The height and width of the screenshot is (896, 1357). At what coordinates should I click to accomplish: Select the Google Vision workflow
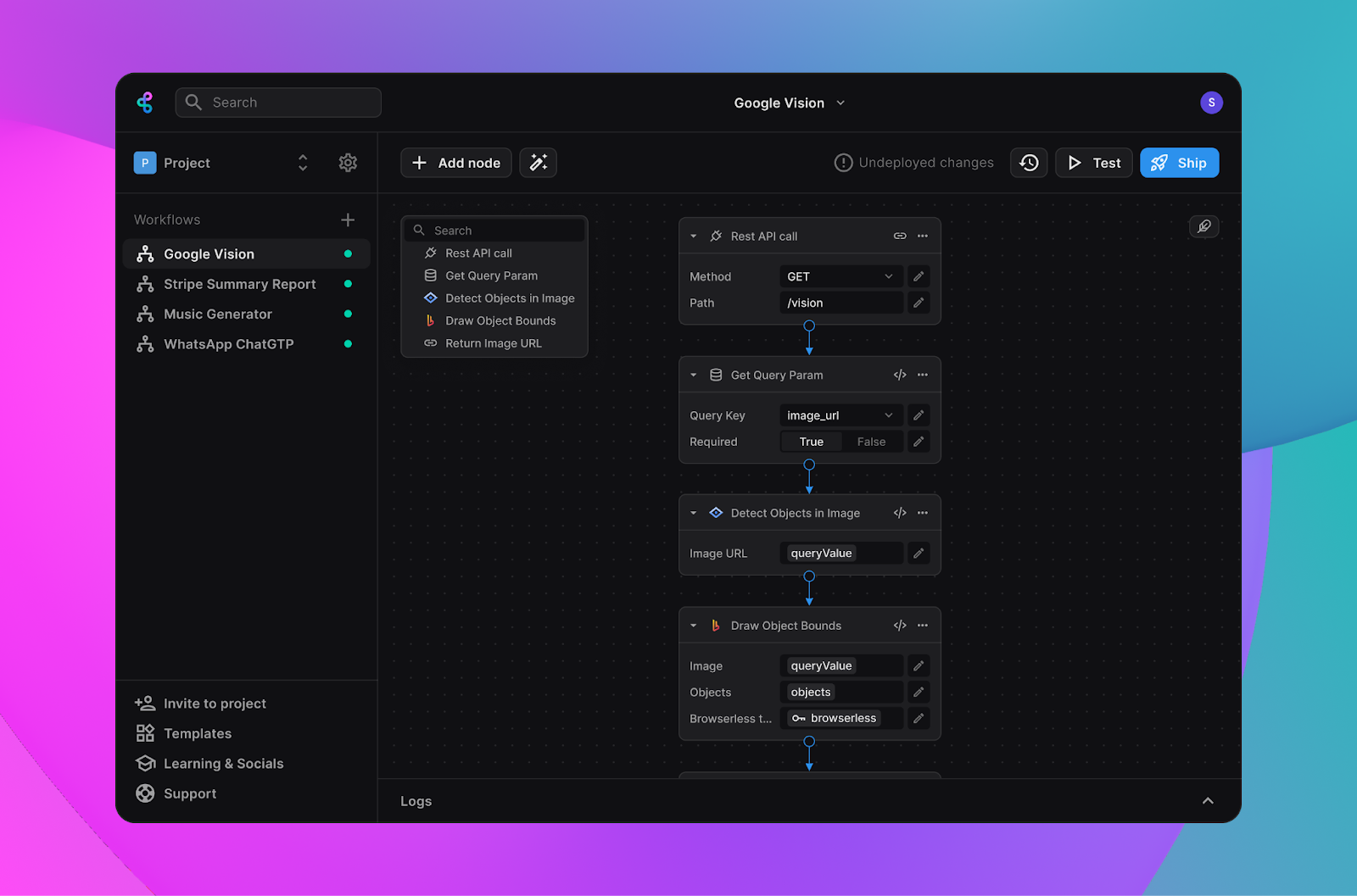tap(247, 253)
